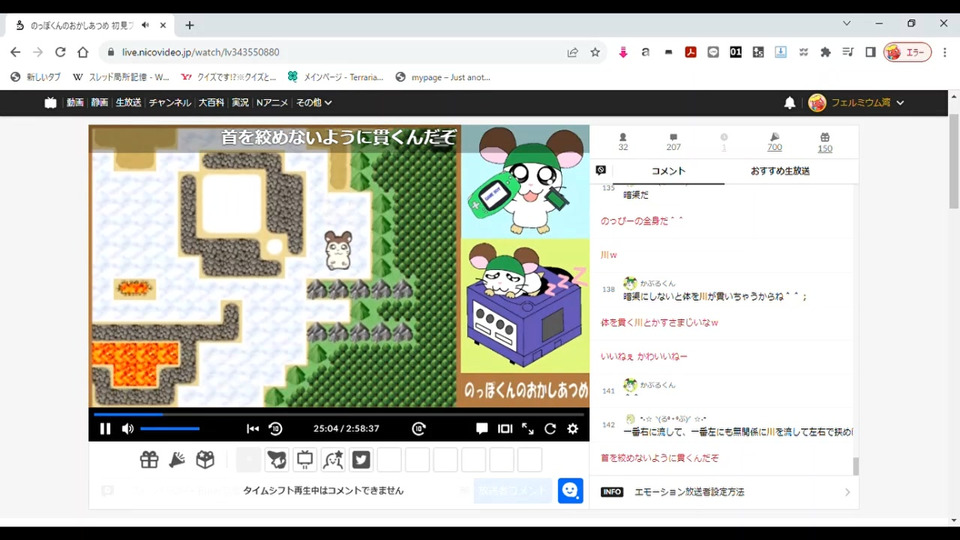The width and height of the screenshot is (960, 540).
Task: Open the pink download arrow extension
Action: [623, 53]
